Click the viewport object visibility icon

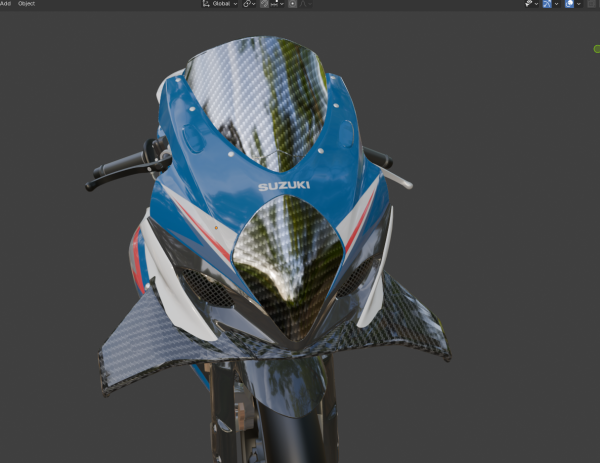pyautogui.click(x=529, y=4)
